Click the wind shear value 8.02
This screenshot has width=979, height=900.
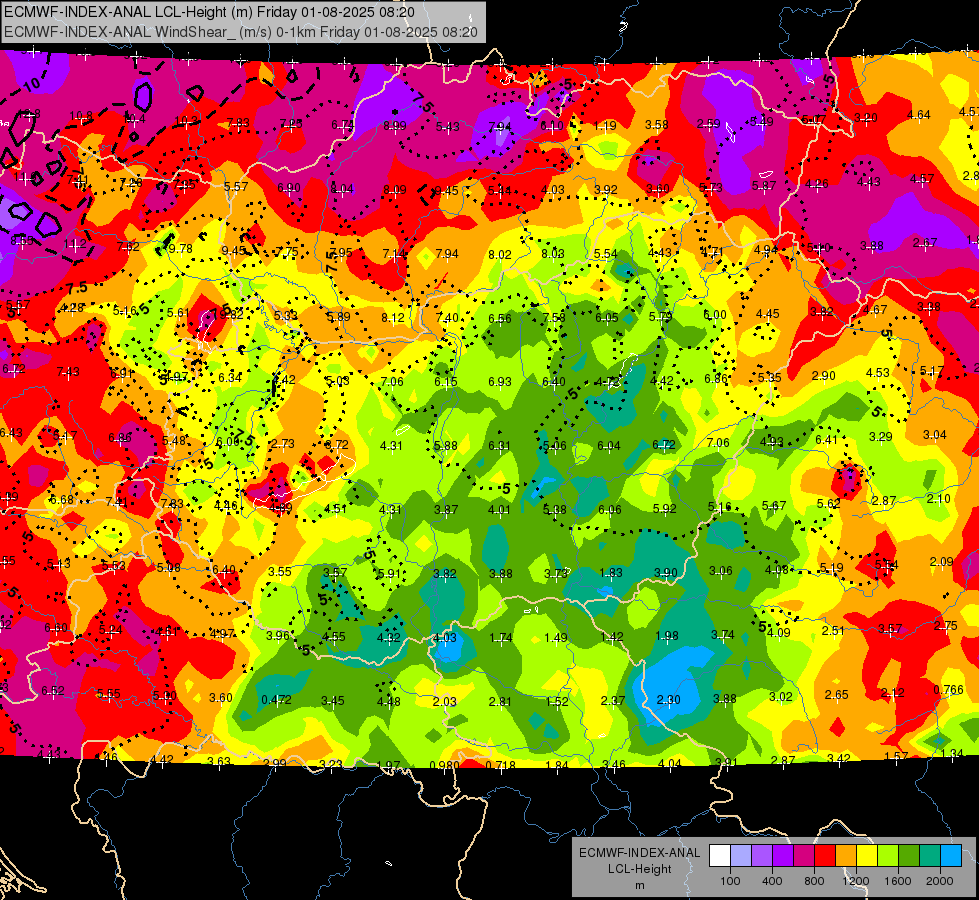(499, 254)
